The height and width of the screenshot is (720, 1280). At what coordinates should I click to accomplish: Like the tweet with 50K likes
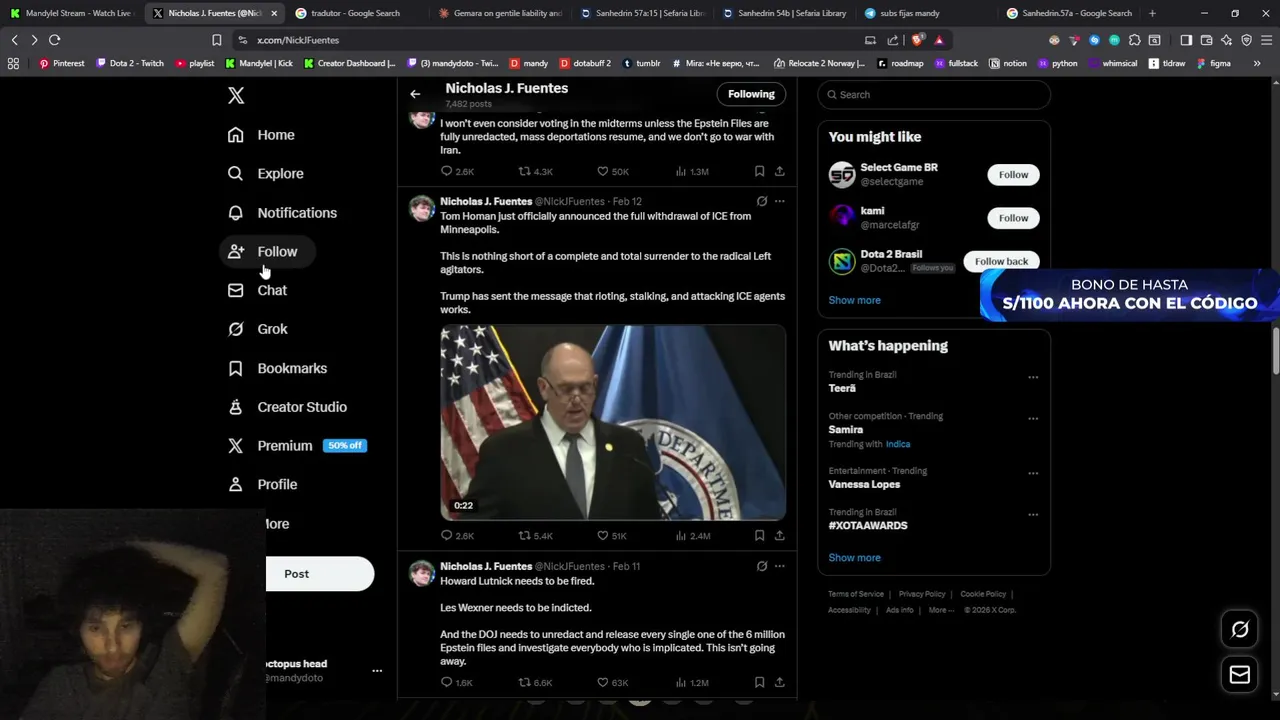tap(603, 172)
